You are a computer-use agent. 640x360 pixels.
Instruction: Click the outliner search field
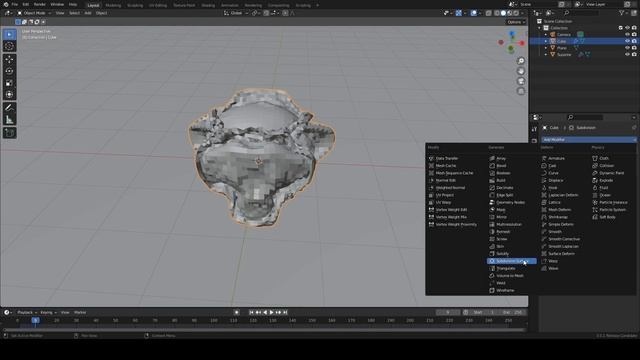581,13
